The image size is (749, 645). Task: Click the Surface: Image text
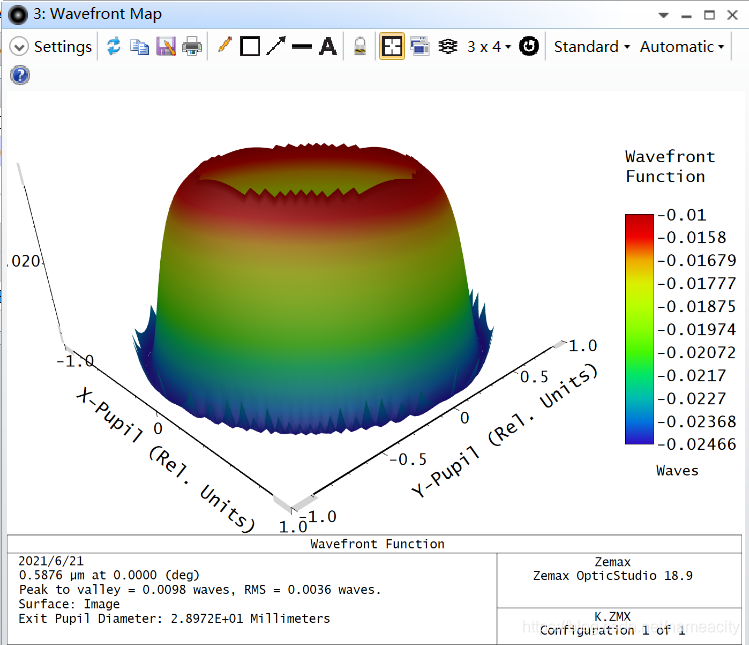click(x=69, y=604)
